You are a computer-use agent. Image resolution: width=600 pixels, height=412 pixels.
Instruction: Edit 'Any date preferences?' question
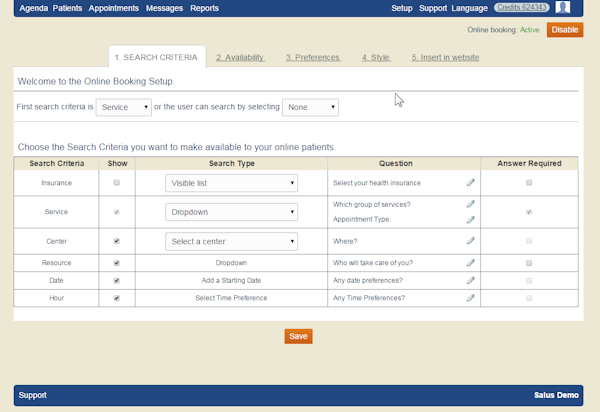470,280
